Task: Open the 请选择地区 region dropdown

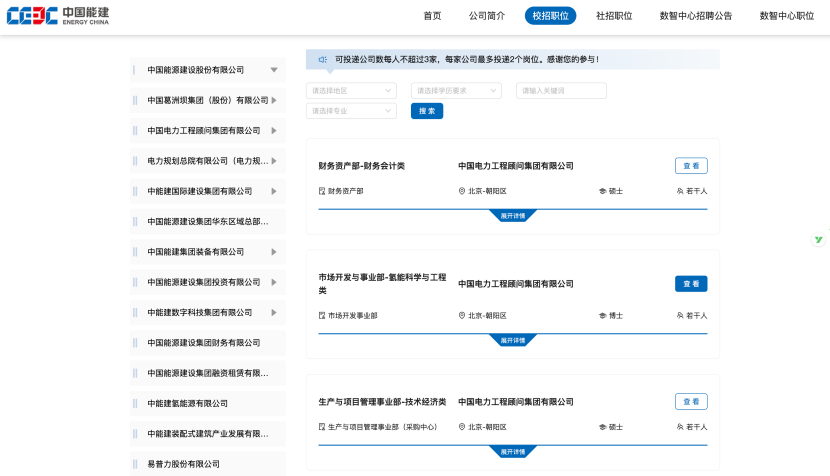Action: point(351,91)
